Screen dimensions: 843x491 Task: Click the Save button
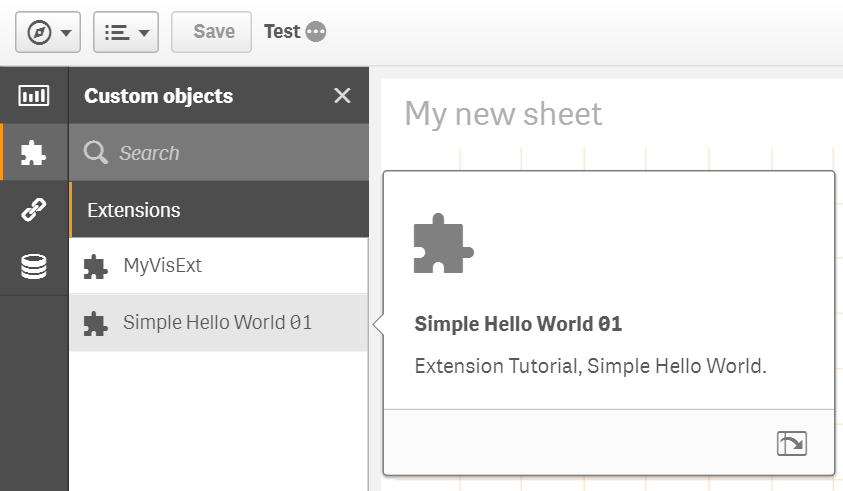click(213, 32)
